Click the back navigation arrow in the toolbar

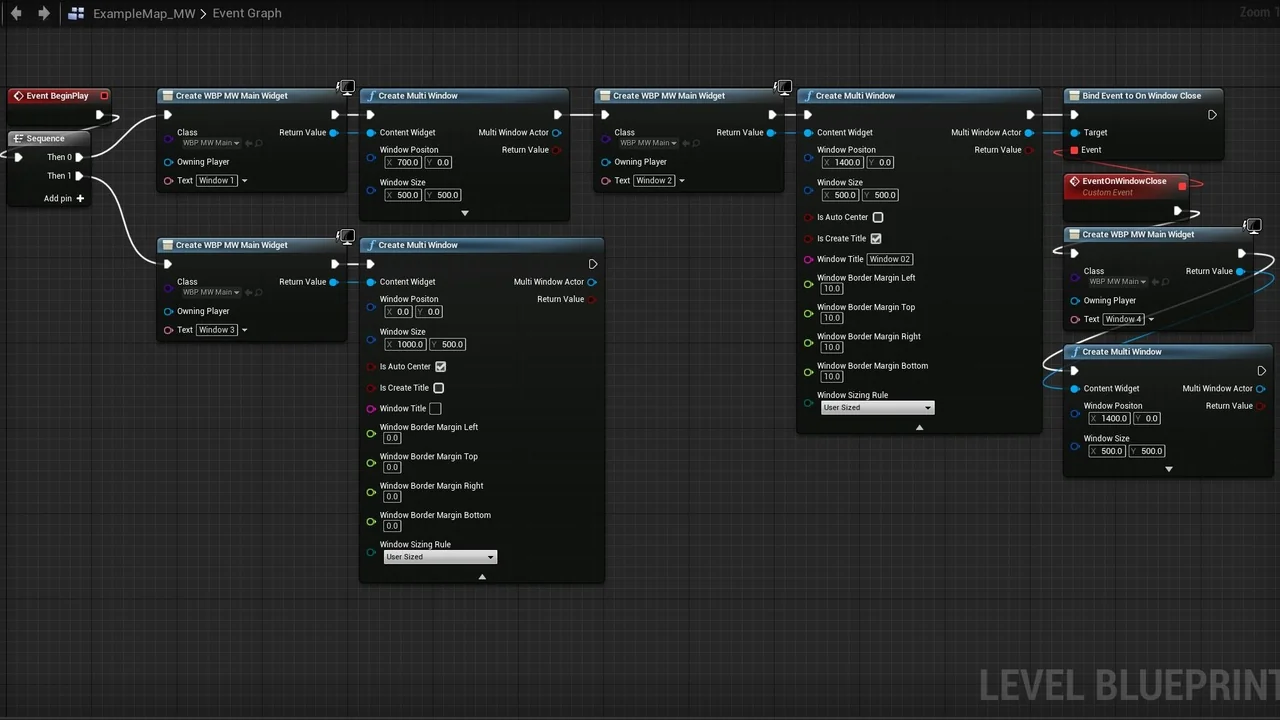tap(15, 13)
